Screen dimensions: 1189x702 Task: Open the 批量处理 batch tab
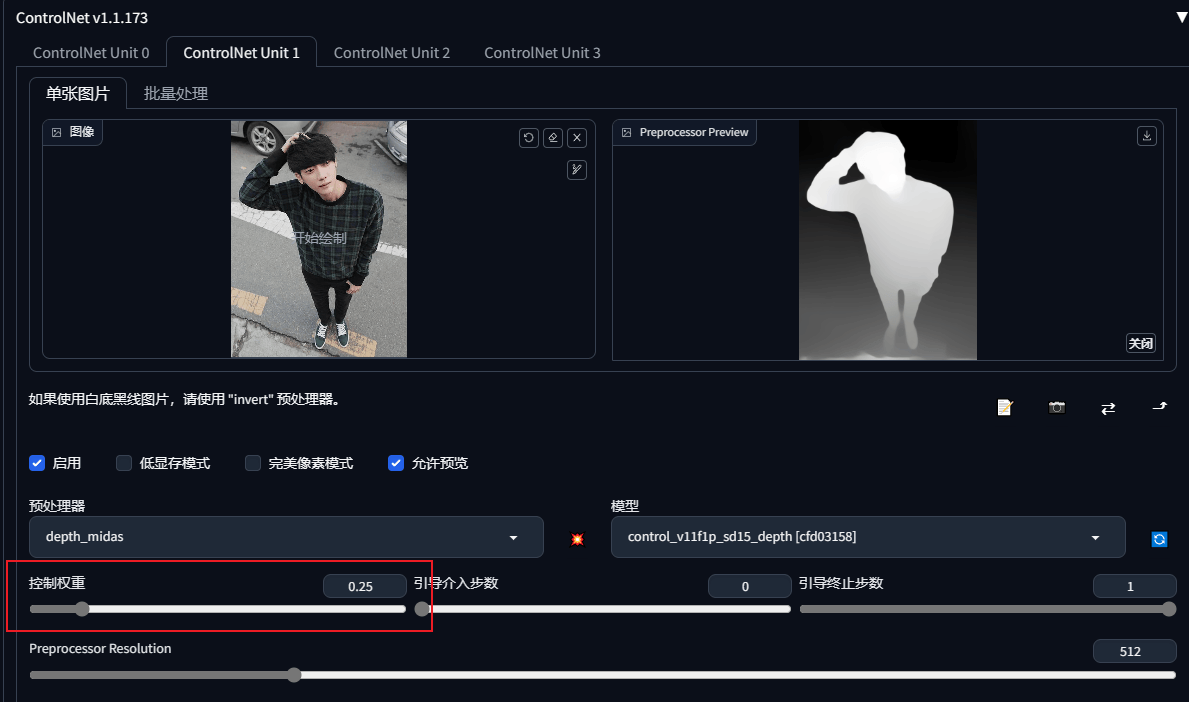[176, 94]
